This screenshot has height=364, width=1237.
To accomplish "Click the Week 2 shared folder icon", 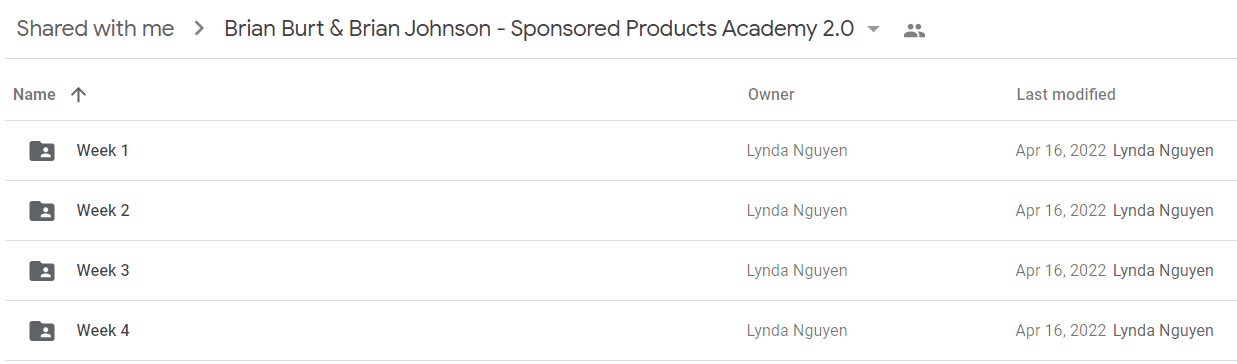I will pyautogui.click(x=42, y=211).
